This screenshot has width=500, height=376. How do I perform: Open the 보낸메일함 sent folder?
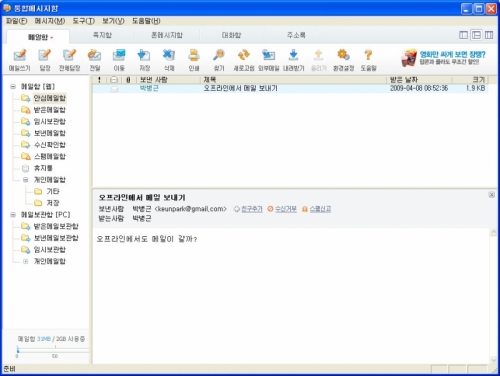tap(50, 133)
